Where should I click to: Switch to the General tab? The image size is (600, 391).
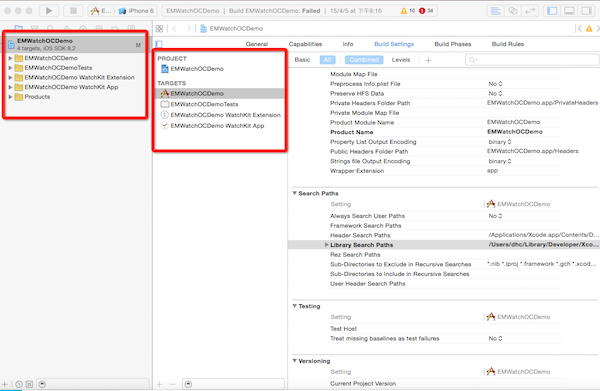pyautogui.click(x=257, y=44)
